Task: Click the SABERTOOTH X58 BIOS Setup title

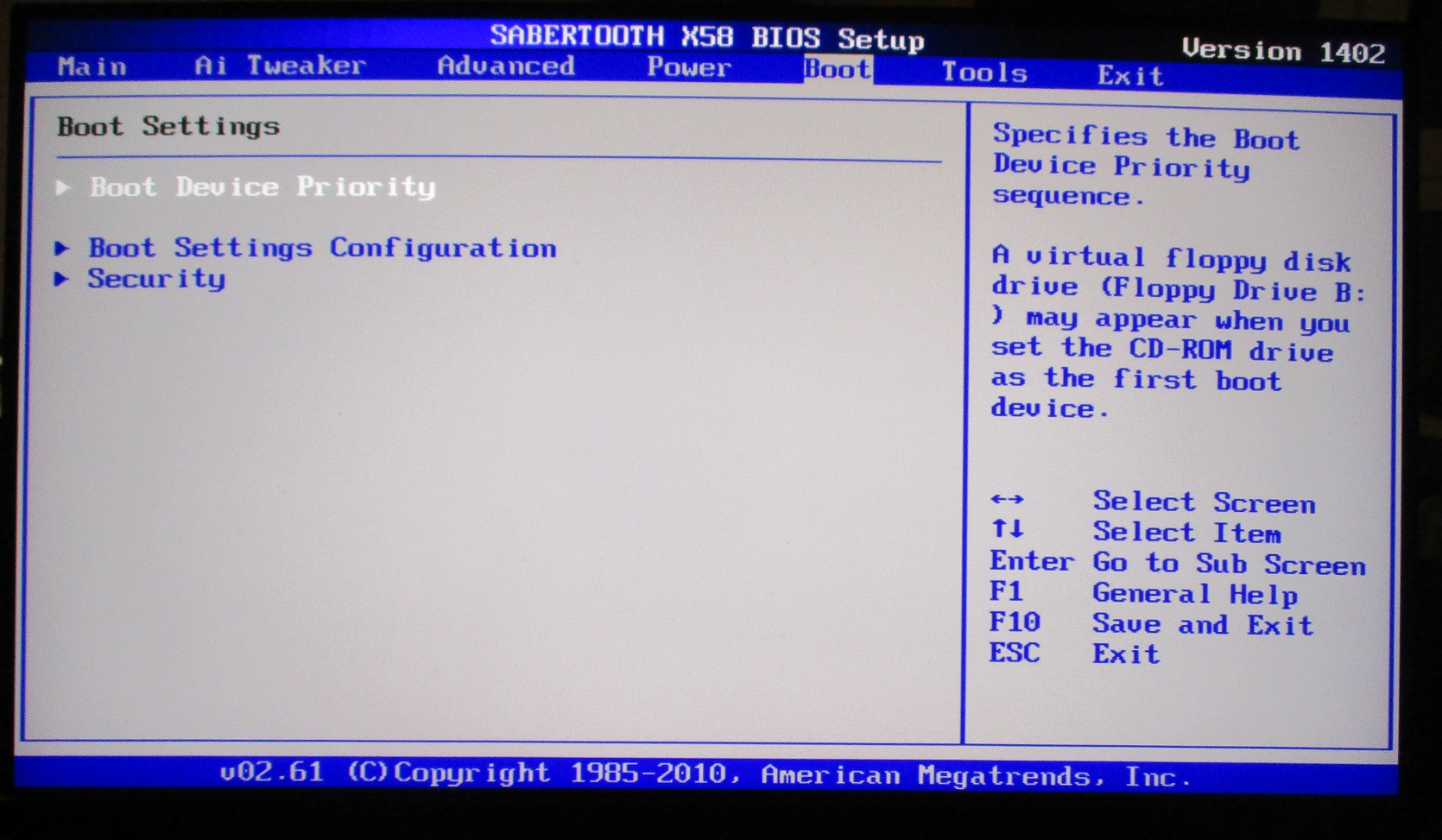Action: pyautogui.click(x=707, y=37)
